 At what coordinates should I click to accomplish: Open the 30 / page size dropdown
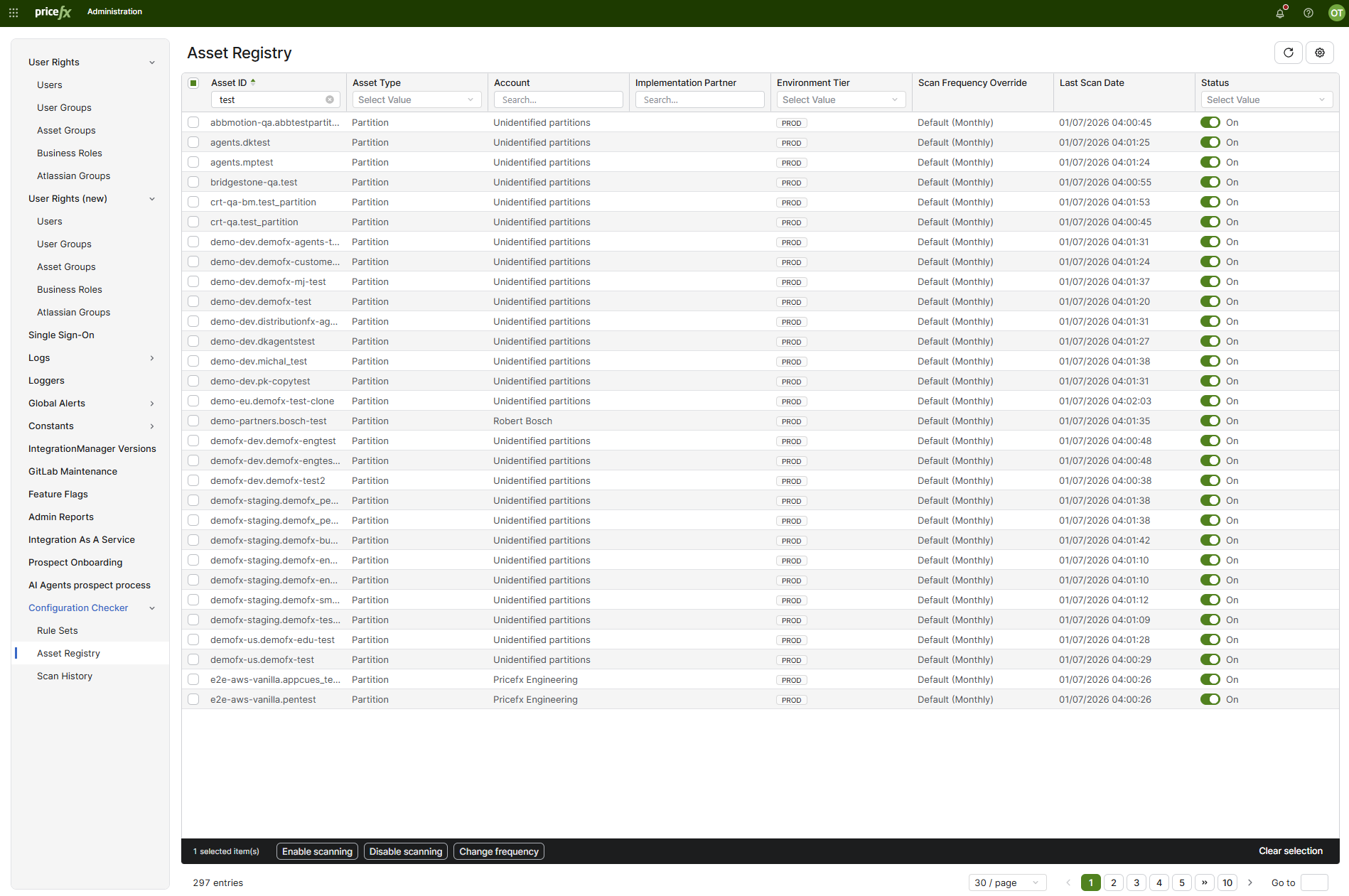coord(1007,882)
